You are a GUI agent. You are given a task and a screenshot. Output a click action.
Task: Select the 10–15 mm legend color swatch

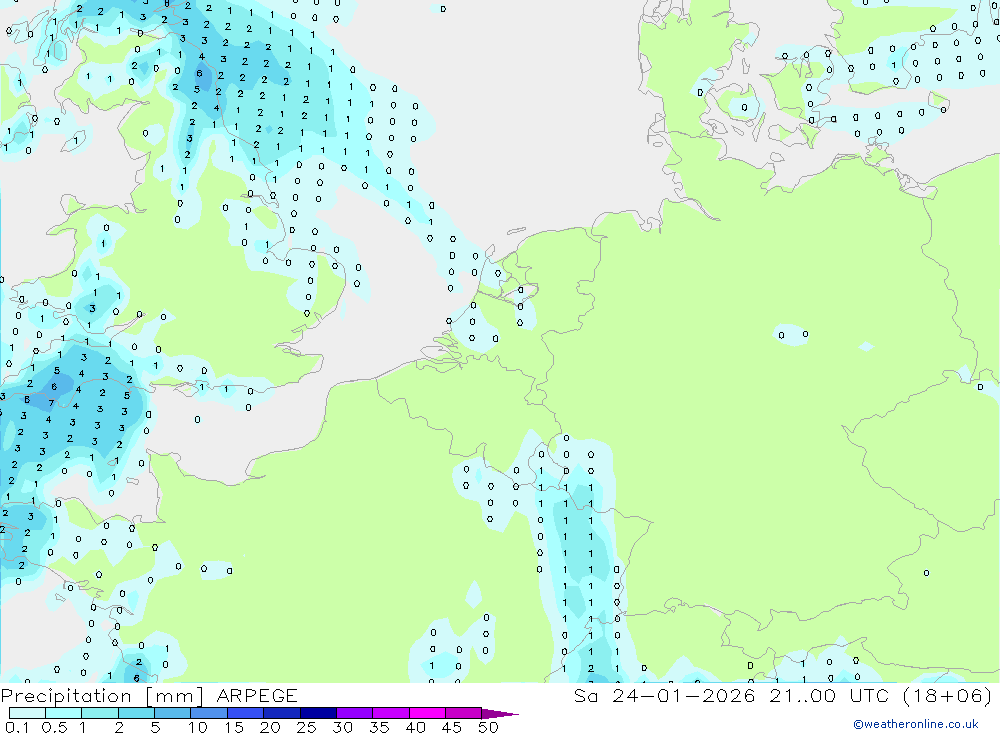(209, 713)
